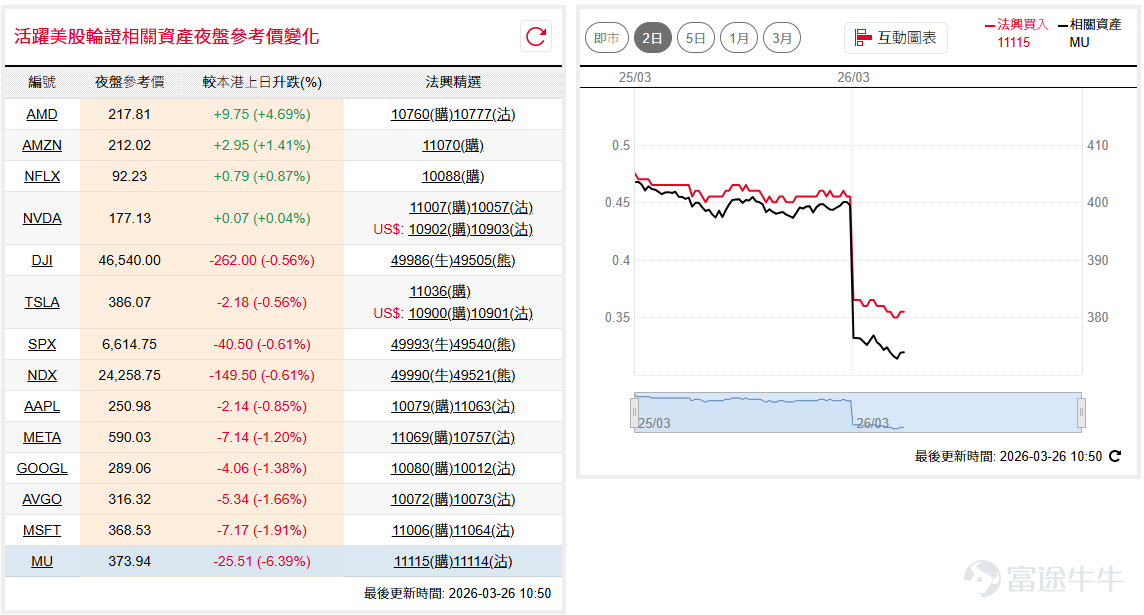Image resolution: width=1144 pixels, height=615 pixels.
Task: Select the 5日 chart range
Action: [x=695, y=38]
